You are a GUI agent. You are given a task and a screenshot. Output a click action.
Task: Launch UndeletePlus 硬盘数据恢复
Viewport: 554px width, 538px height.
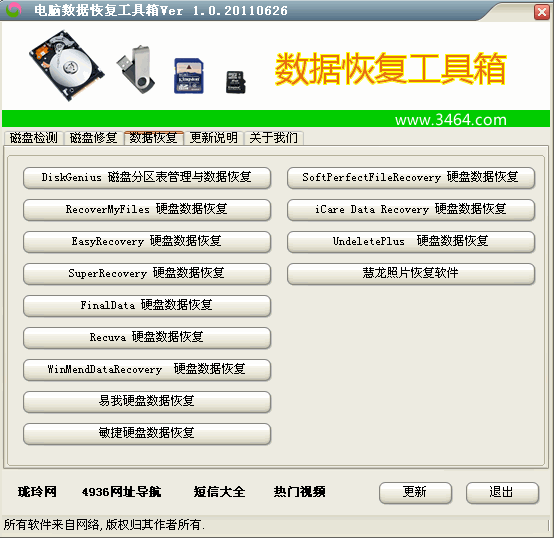coord(411,242)
